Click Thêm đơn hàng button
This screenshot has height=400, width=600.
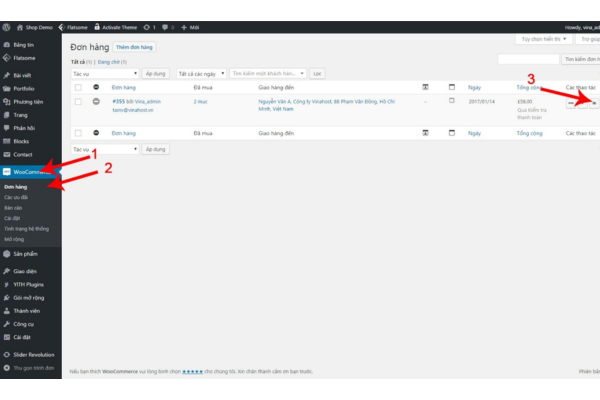[134, 47]
